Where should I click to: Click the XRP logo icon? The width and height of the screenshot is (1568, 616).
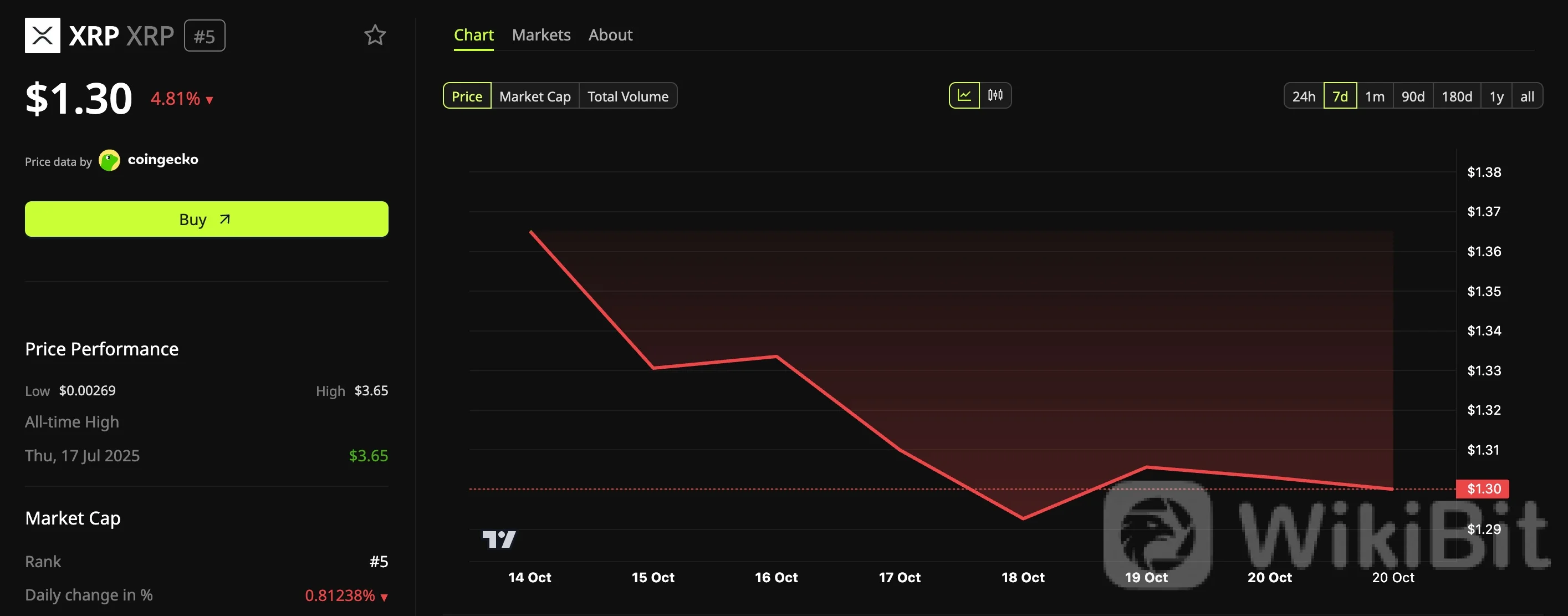pyautogui.click(x=43, y=35)
